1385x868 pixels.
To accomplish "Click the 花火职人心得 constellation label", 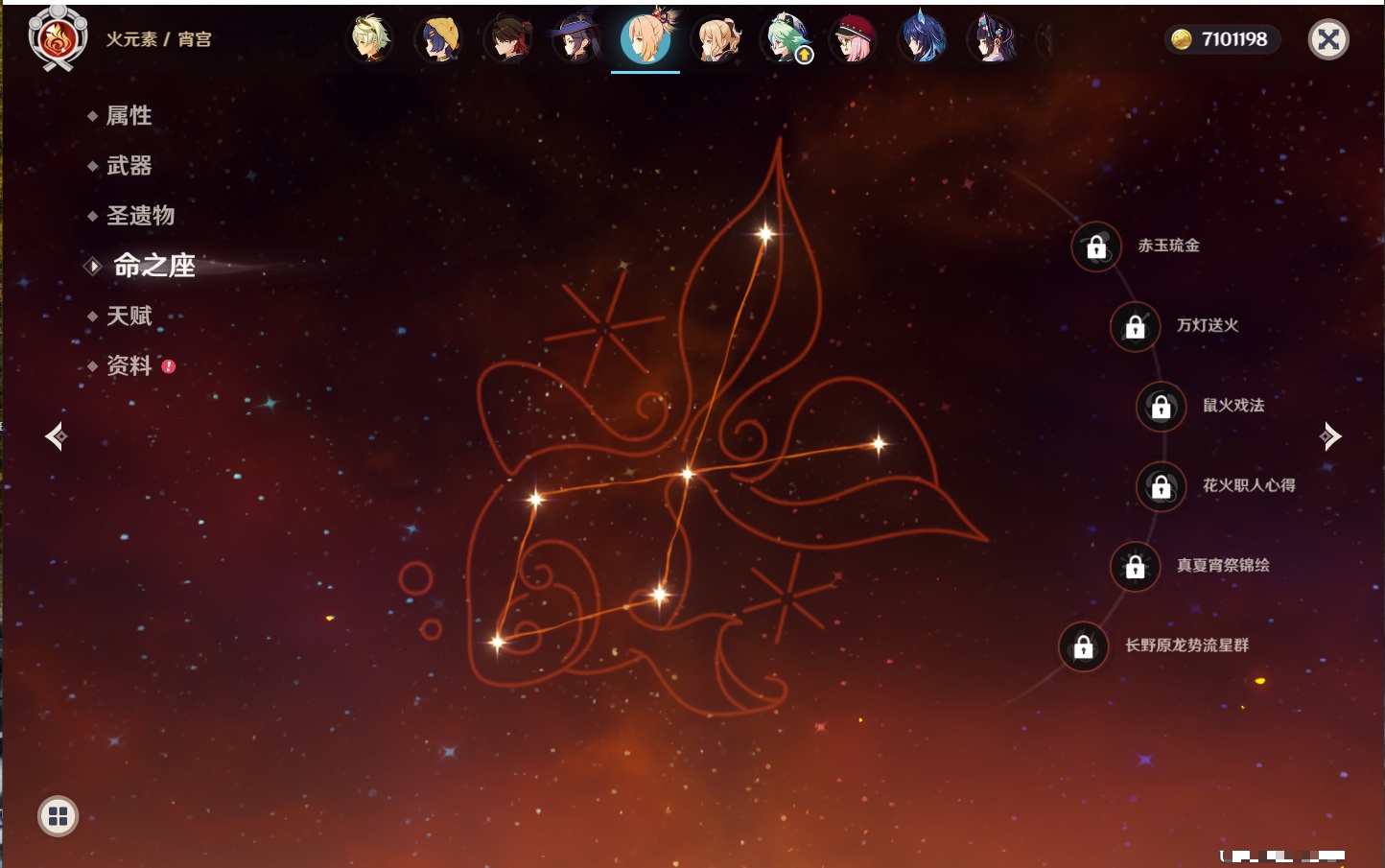I will [1249, 485].
